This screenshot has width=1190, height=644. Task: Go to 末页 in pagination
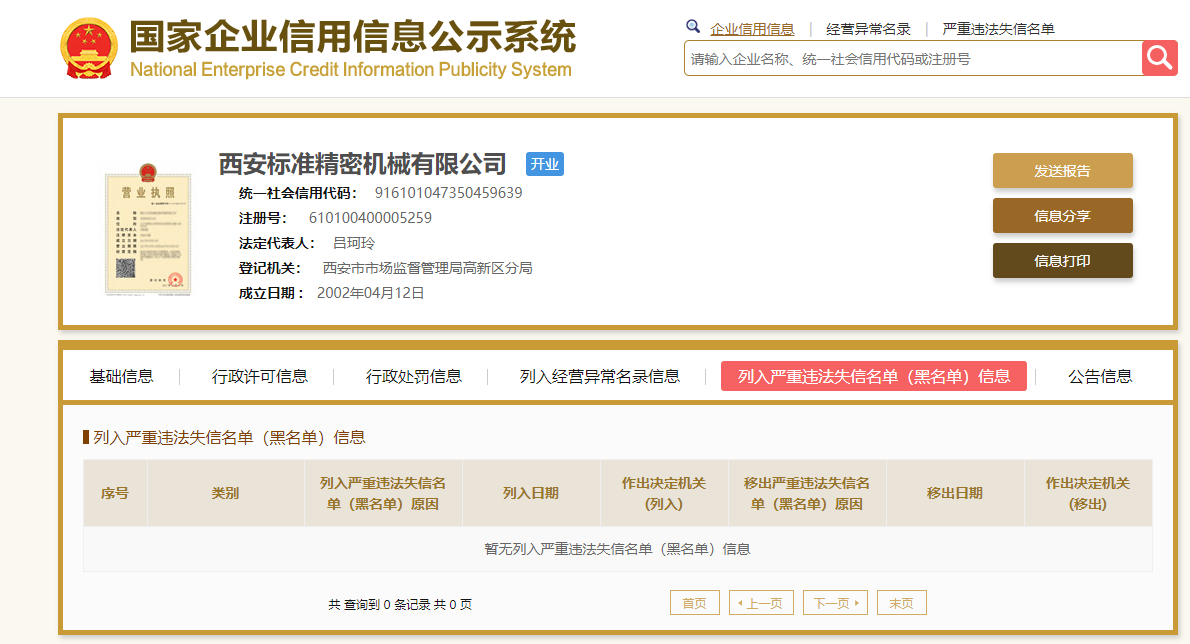(x=902, y=603)
